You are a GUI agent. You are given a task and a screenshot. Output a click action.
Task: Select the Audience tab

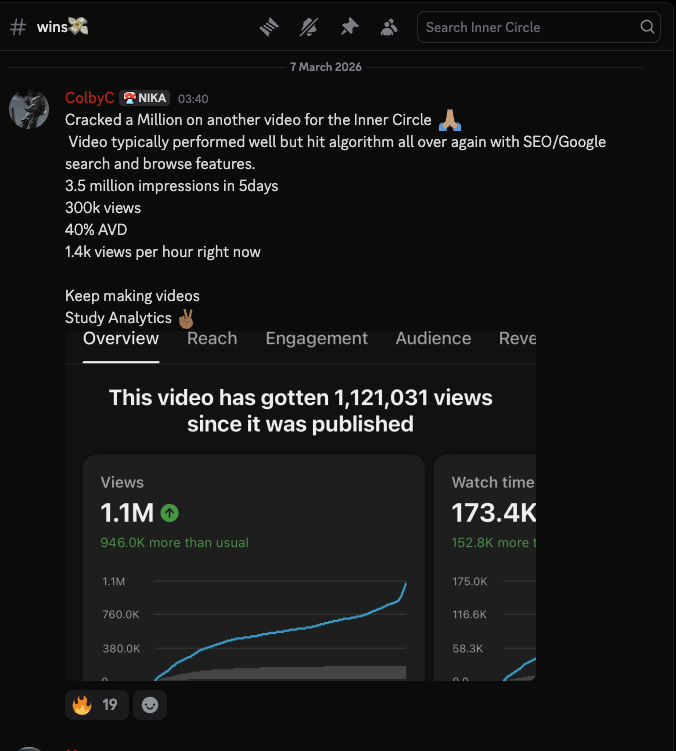click(x=433, y=338)
